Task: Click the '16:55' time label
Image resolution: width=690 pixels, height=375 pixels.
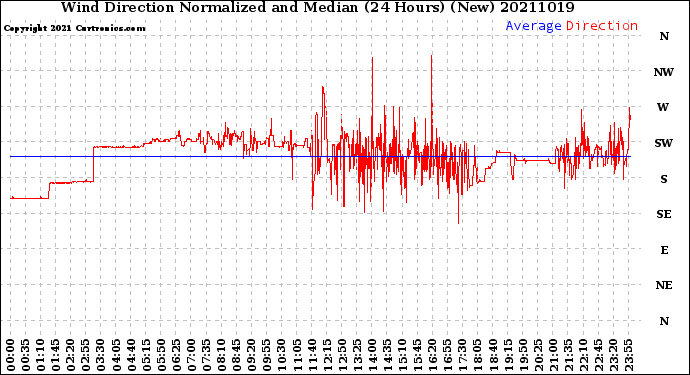Action: click(448, 355)
